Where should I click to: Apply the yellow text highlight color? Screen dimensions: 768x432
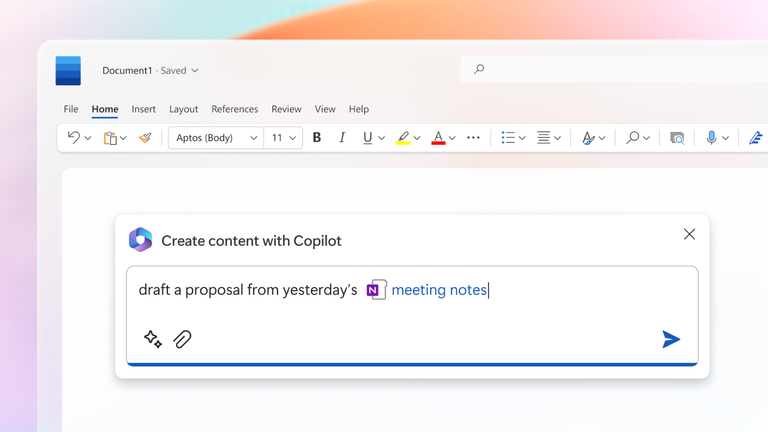click(x=403, y=138)
